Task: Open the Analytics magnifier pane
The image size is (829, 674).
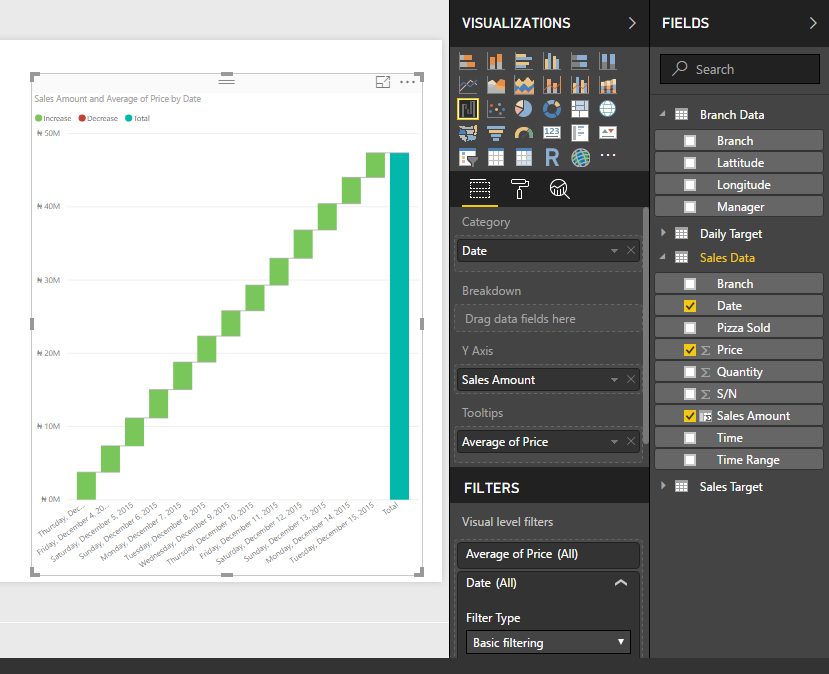Action: (559, 190)
